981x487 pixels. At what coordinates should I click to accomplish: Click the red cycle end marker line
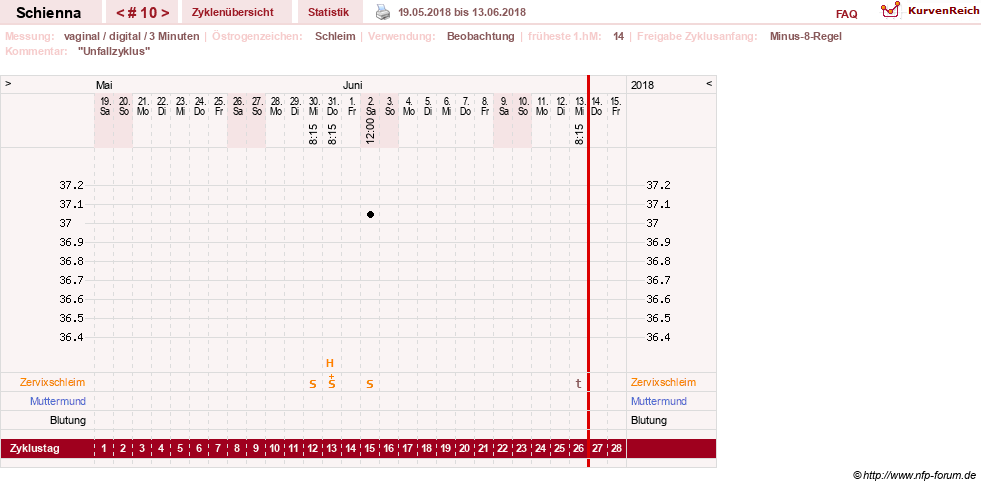tap(588, 271)
